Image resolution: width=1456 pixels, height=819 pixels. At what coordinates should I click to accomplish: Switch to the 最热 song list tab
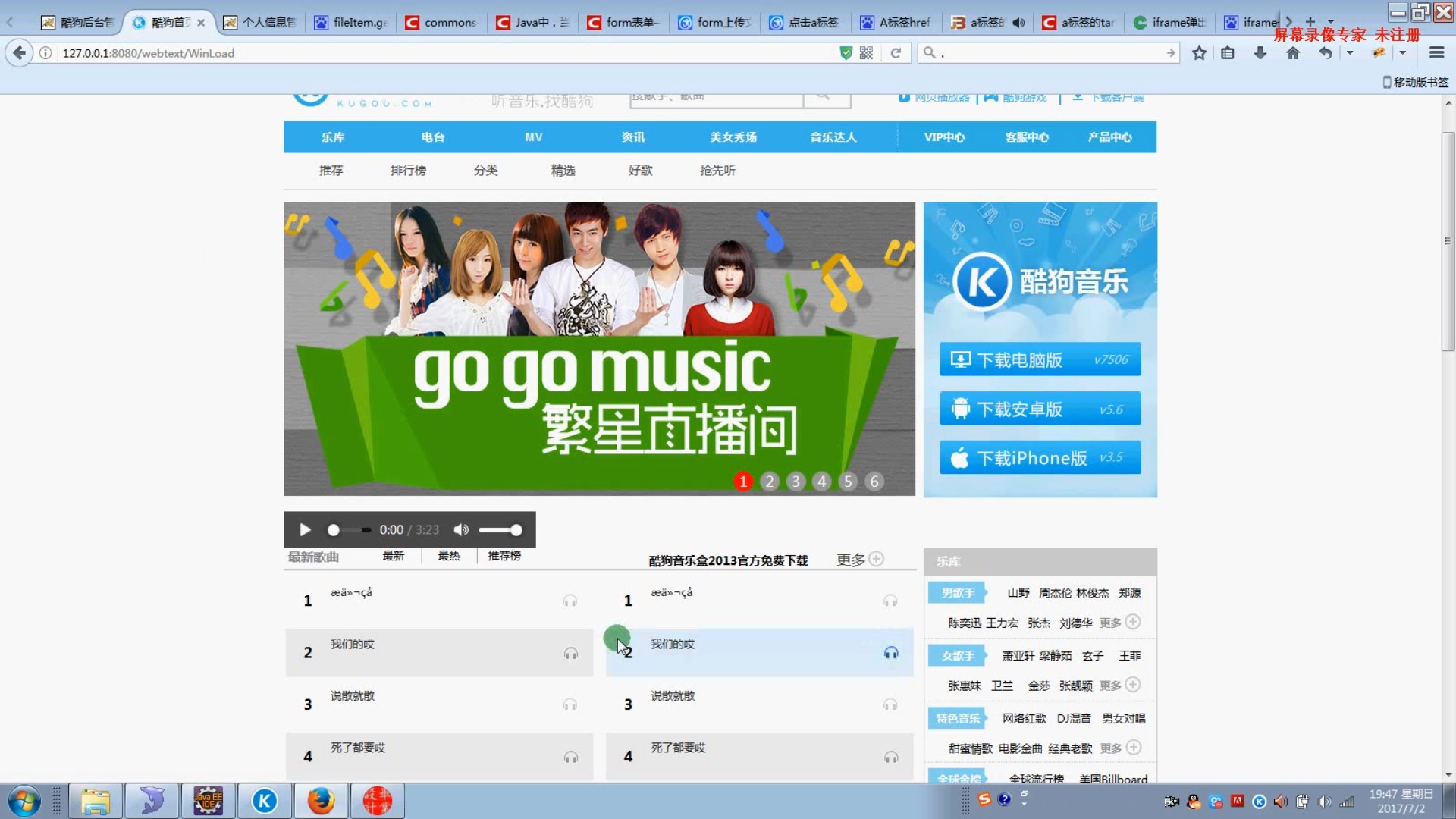tap(449, 556)
